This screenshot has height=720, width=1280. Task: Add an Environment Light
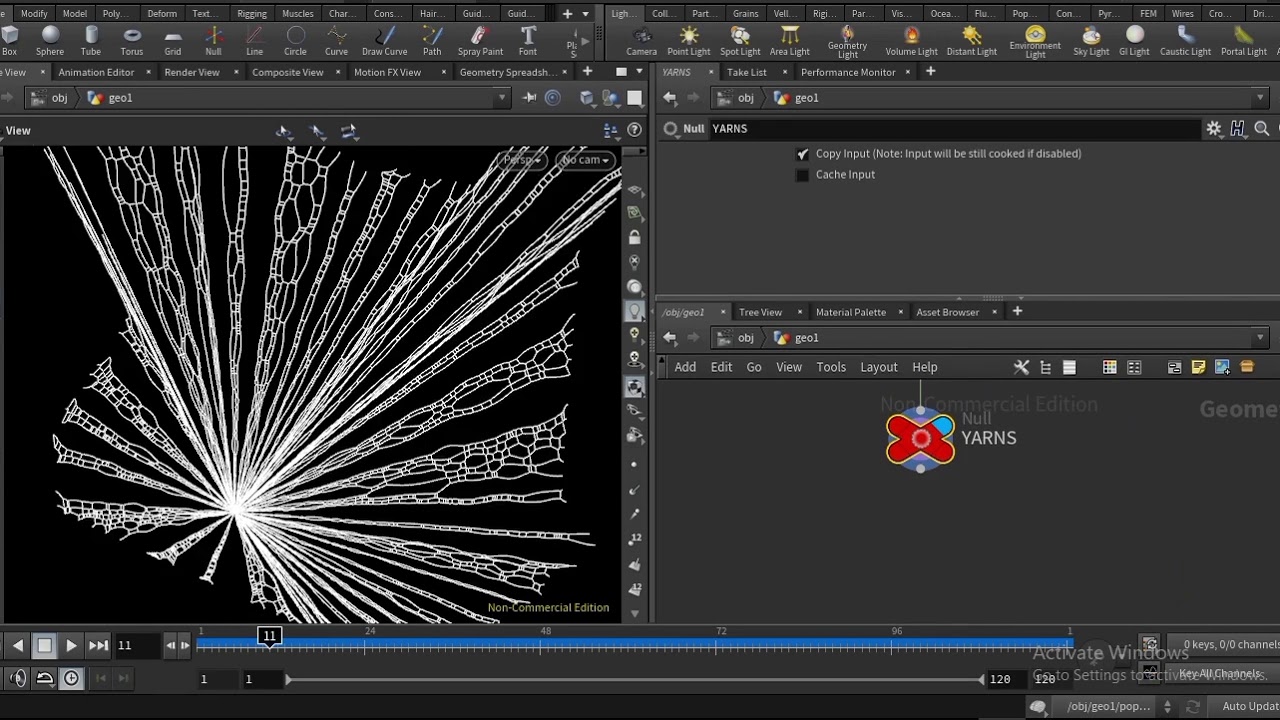(x=1035, y=42)
